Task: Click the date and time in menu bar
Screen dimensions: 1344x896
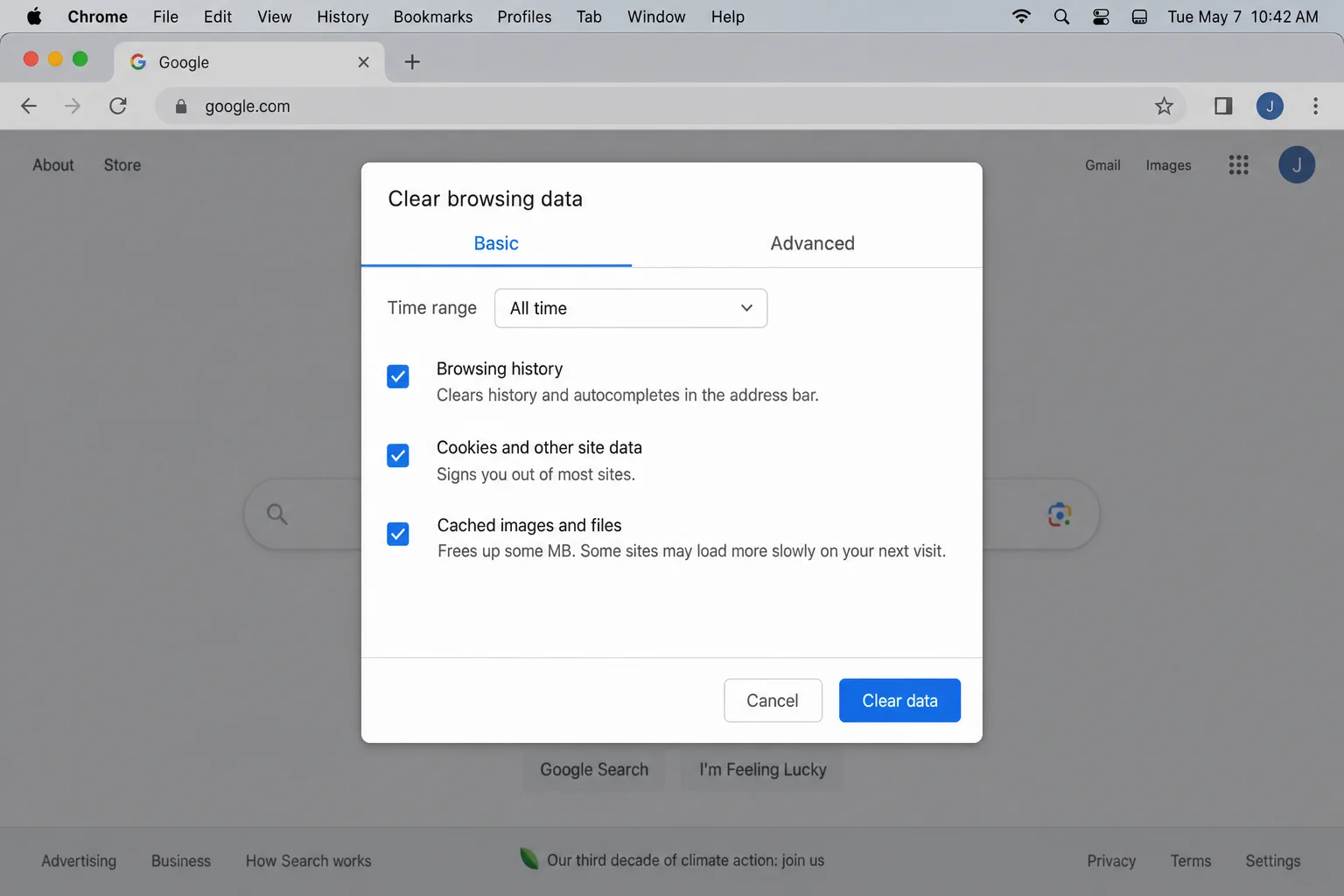Action: coord(1242,17)
